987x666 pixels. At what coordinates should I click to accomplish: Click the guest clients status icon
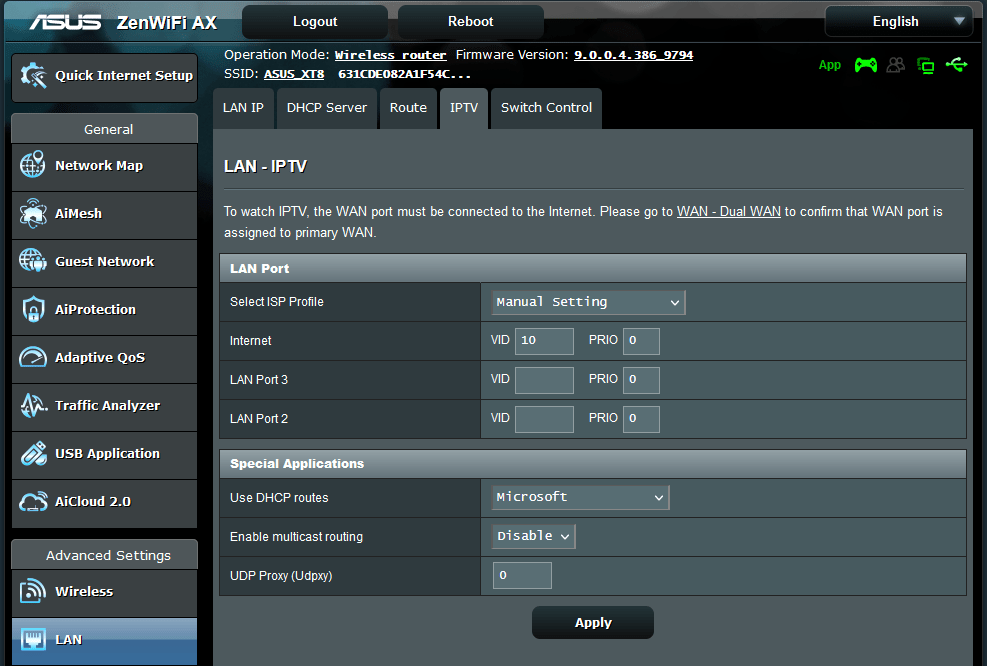(x=895, y=64)
